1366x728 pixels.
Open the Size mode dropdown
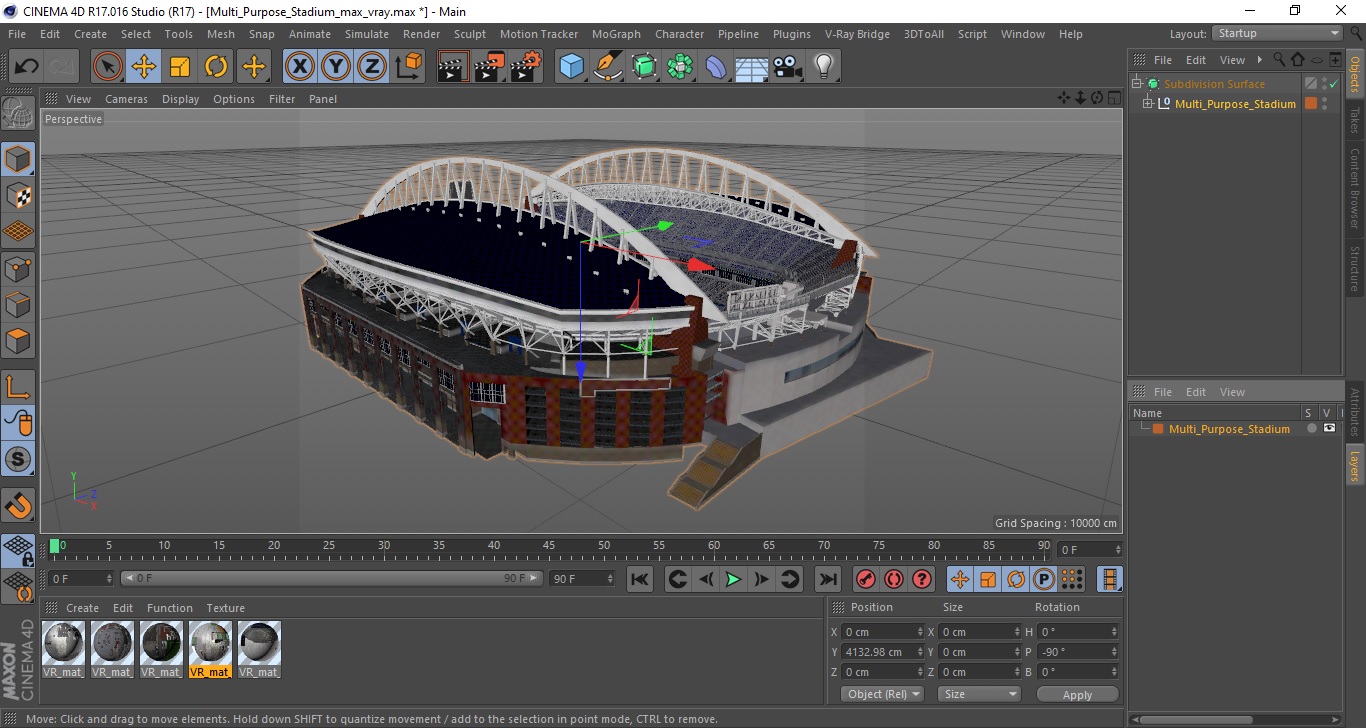(979, 694)
